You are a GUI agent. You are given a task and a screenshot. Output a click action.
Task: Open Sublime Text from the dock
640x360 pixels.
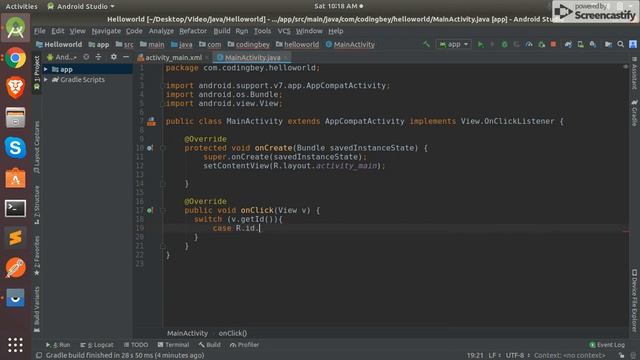pos(16,238)
